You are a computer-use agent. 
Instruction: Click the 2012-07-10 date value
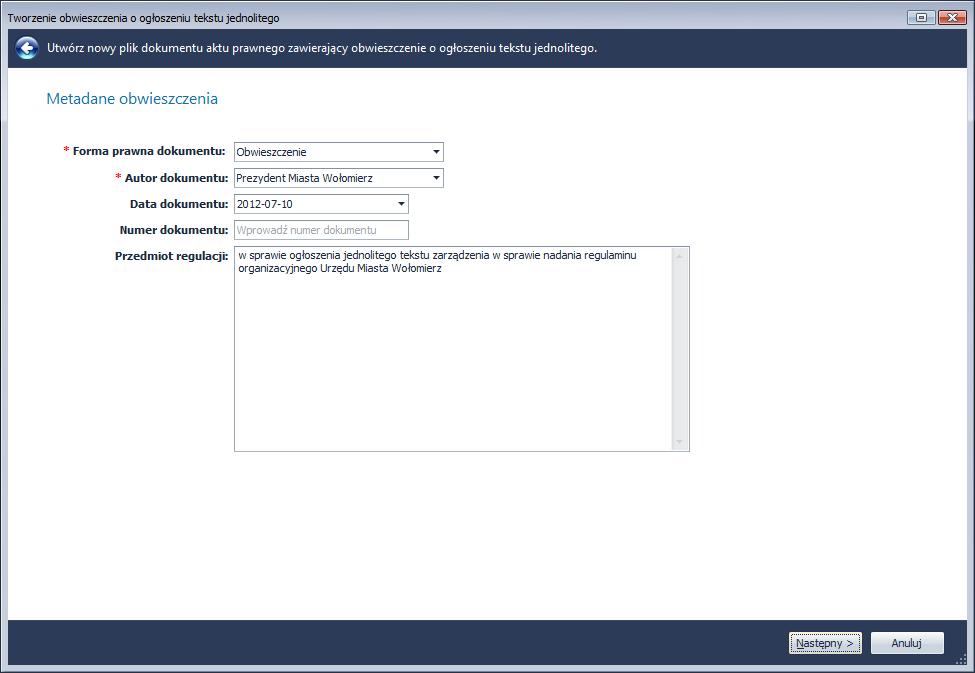265,204
